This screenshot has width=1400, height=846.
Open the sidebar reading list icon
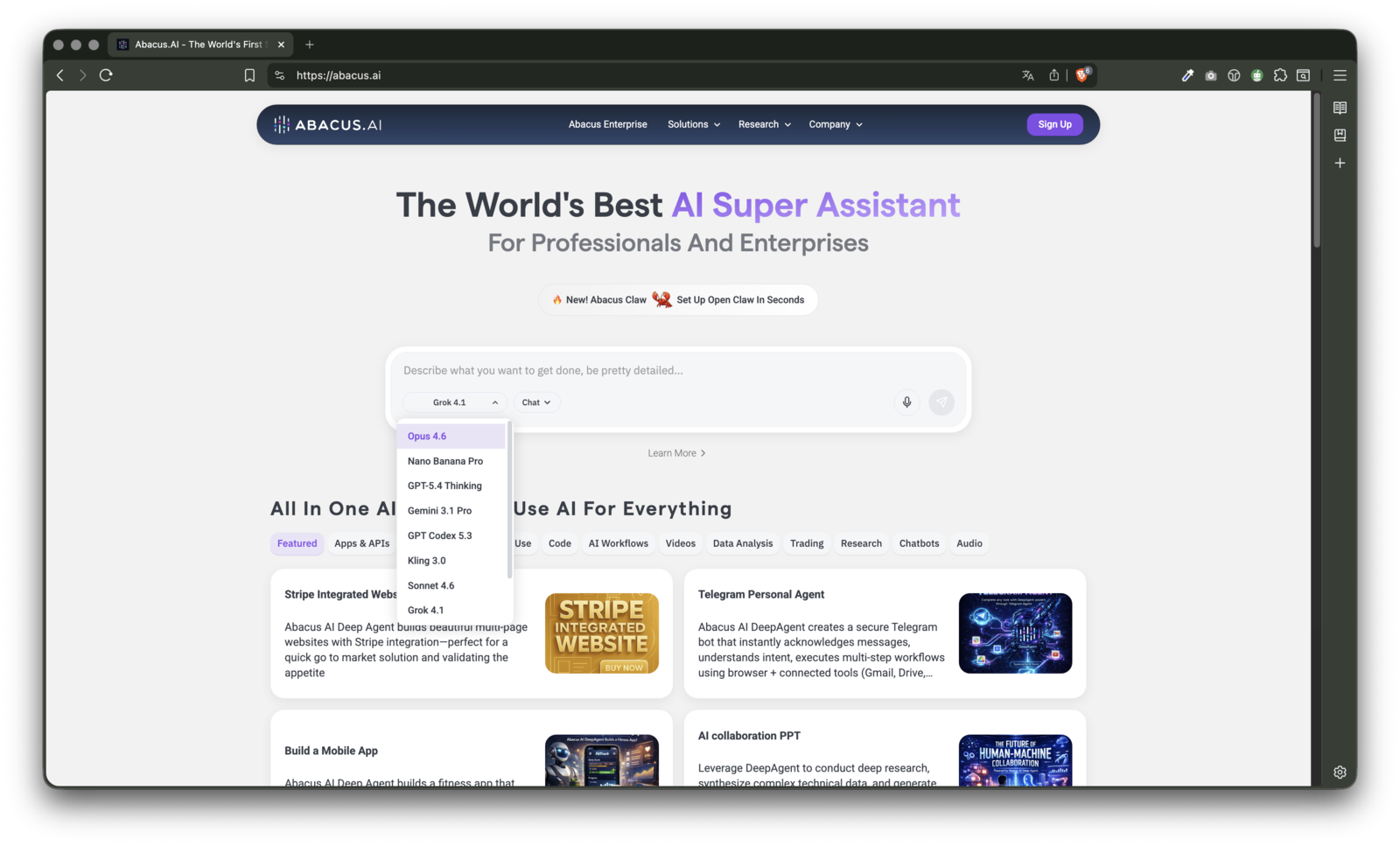click(1340, 108)
